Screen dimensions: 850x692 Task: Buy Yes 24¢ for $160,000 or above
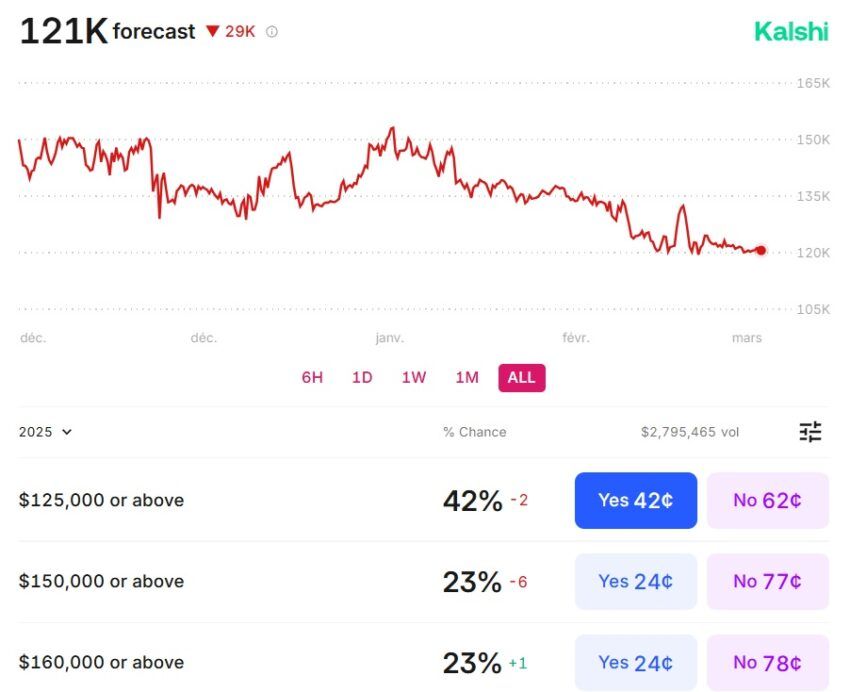[636, 663]
